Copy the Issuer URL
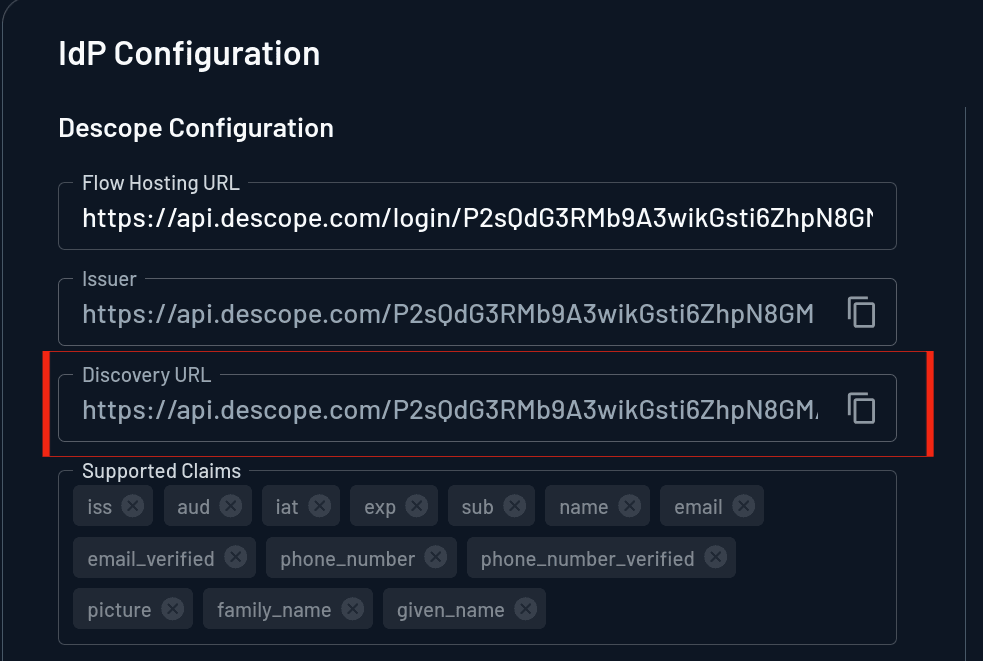983x661 pixels. (861, 312)
